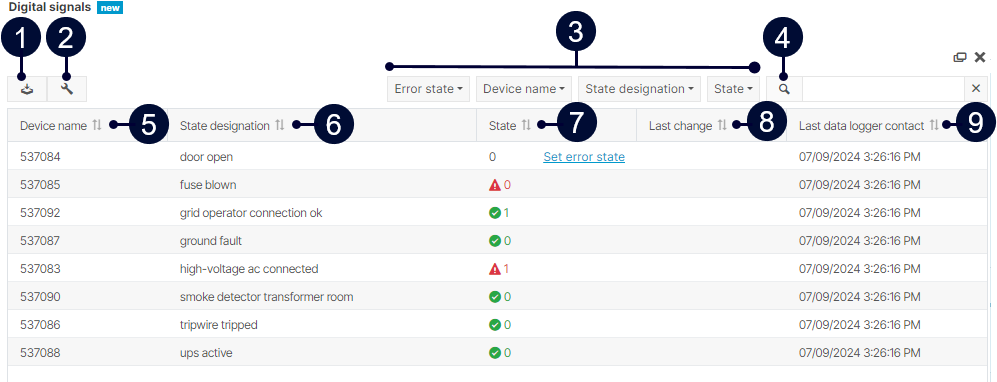Open the Error state filter dropdown
The width and height of the screenshot is (997, 382).
428,89
